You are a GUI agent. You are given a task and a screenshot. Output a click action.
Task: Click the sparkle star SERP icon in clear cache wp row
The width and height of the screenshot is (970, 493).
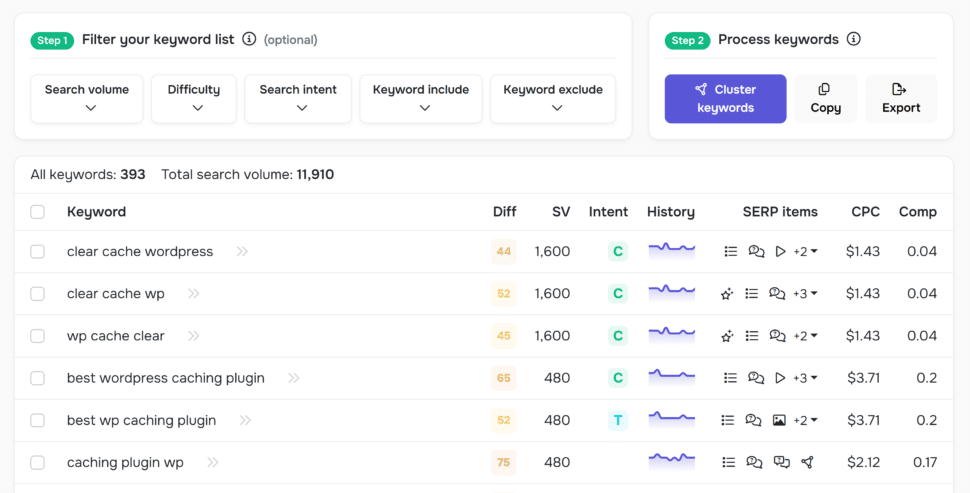tap(727, 294)
